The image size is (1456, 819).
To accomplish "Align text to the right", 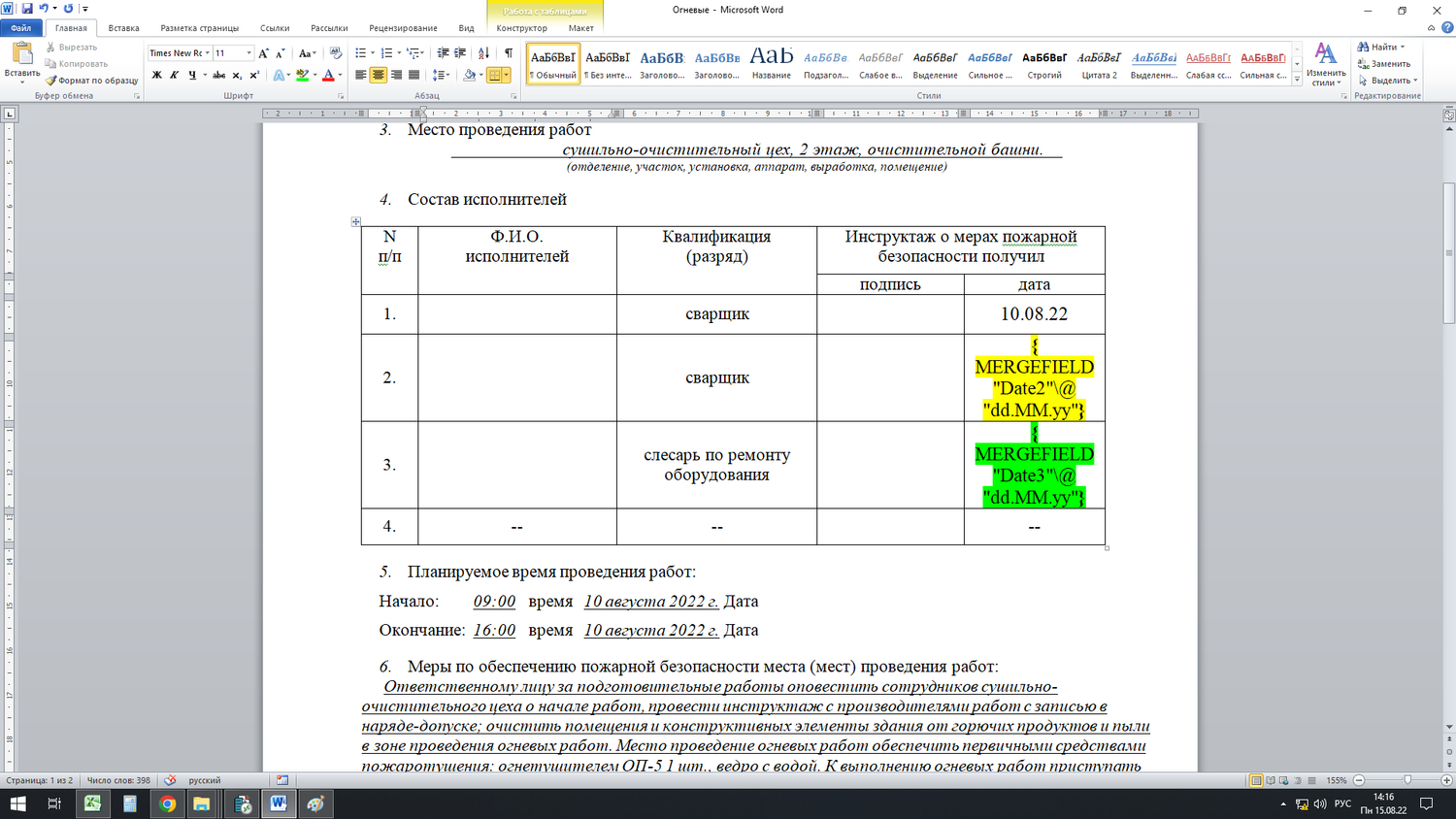I will 396,75.
